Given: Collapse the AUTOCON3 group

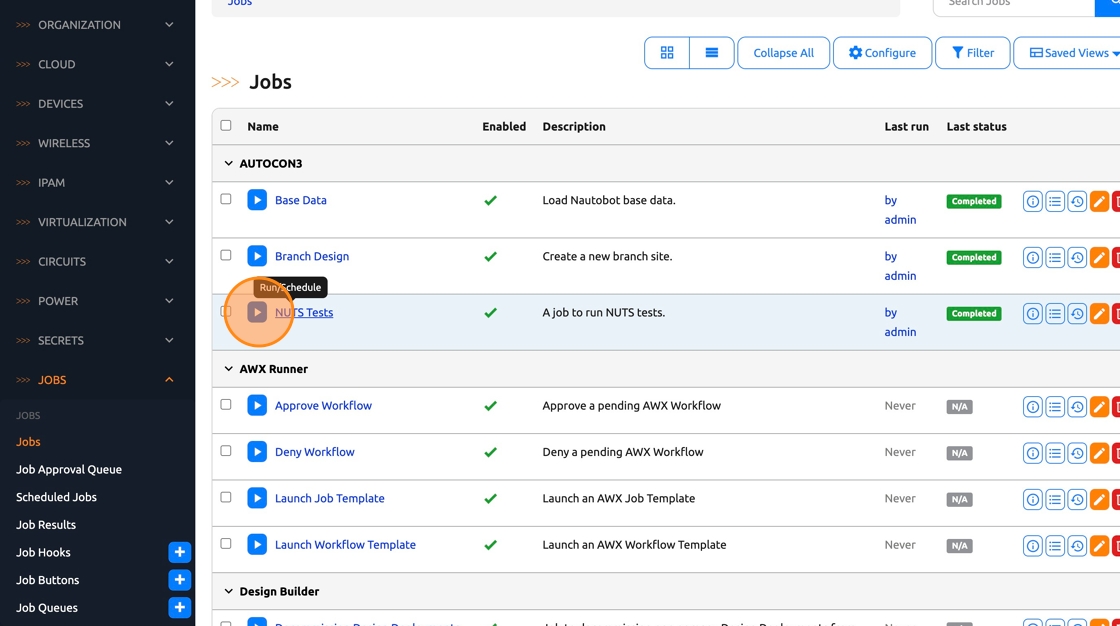Looking at the screenshot, I should click(x=229, y=163).
